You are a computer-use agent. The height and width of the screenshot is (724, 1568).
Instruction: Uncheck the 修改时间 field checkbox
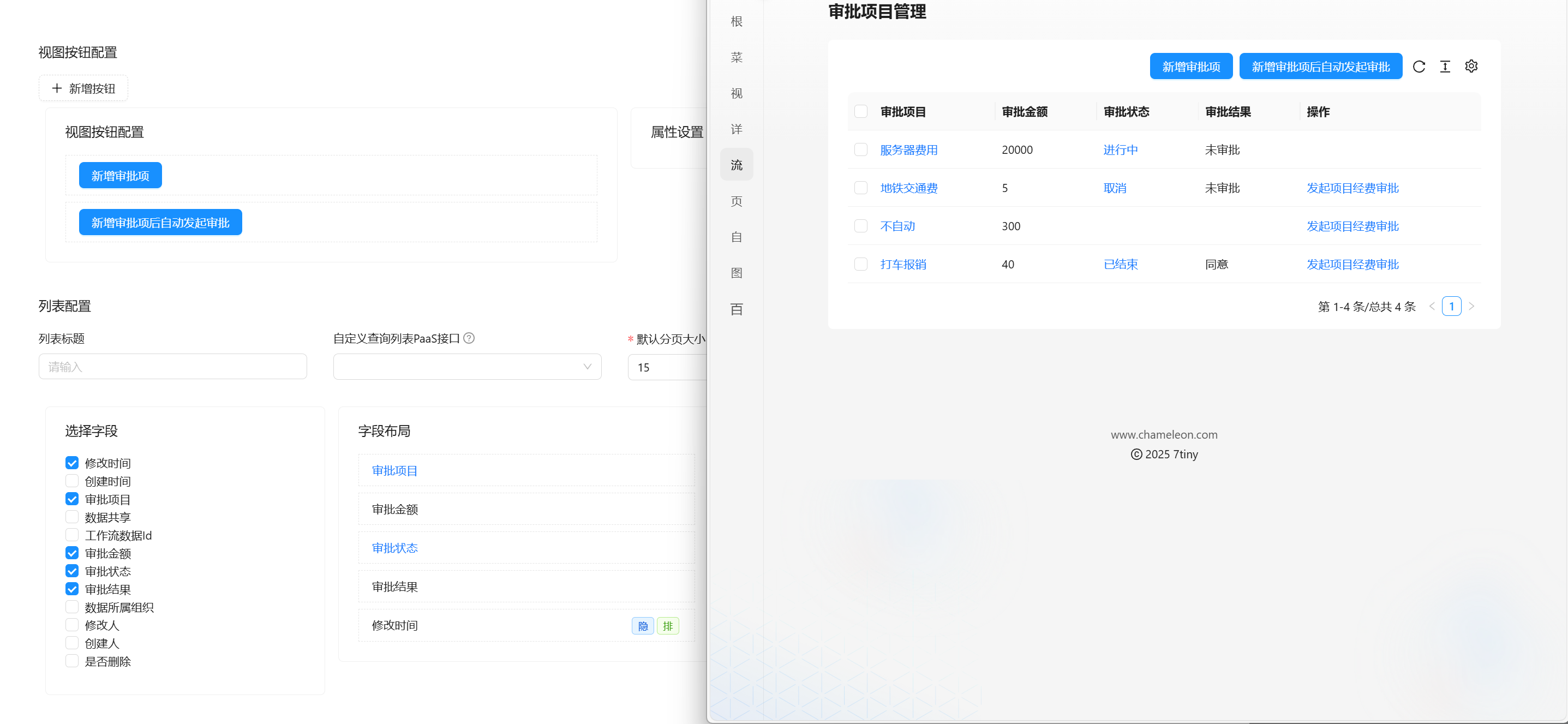click(72, 463)
